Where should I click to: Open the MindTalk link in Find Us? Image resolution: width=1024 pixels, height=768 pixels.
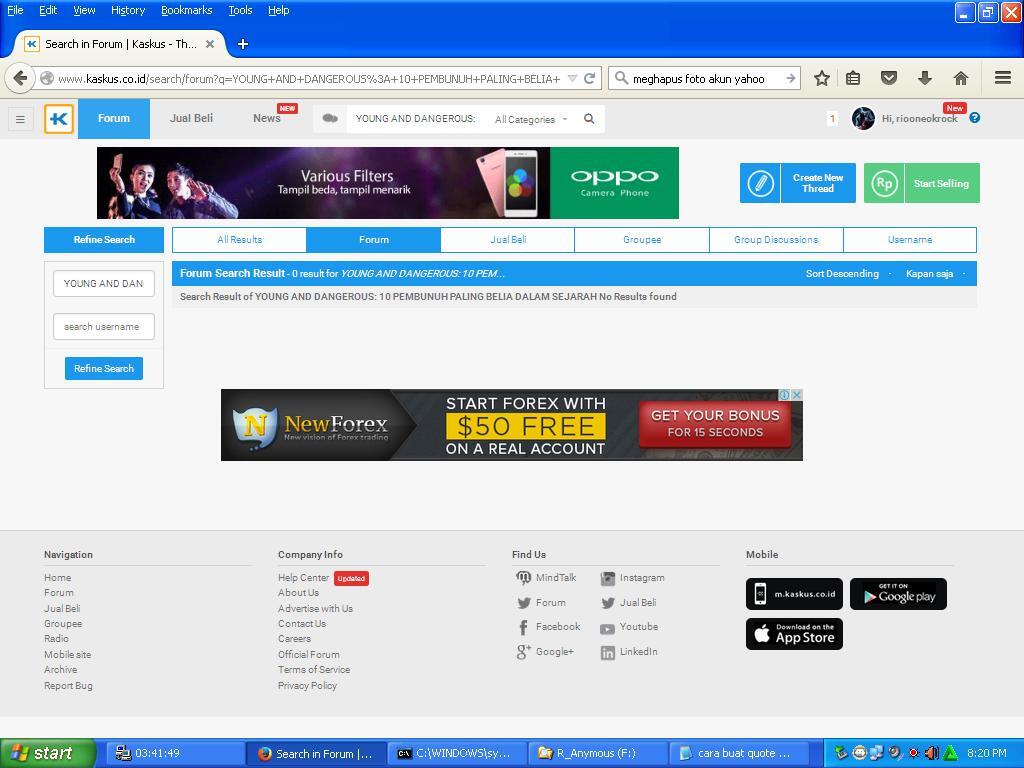pos(547,577)
